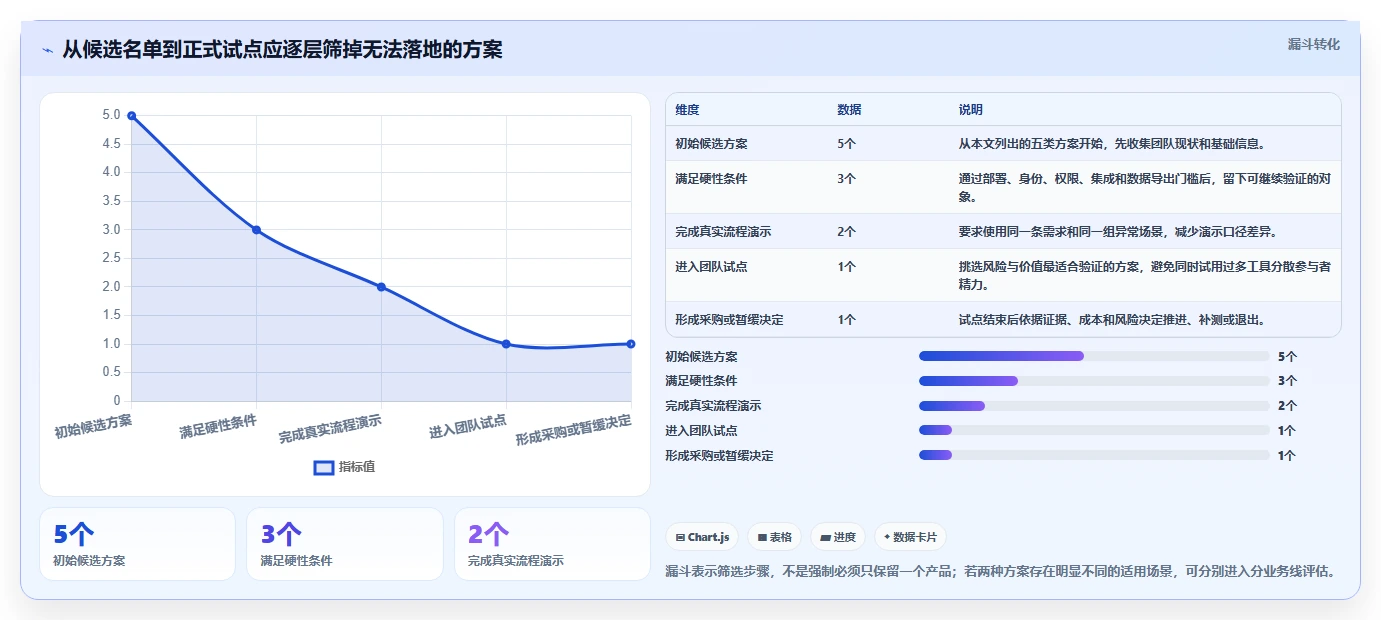Click the y-axis value 5.0
The image size is (1381, 620).
(x=111, y=115)
